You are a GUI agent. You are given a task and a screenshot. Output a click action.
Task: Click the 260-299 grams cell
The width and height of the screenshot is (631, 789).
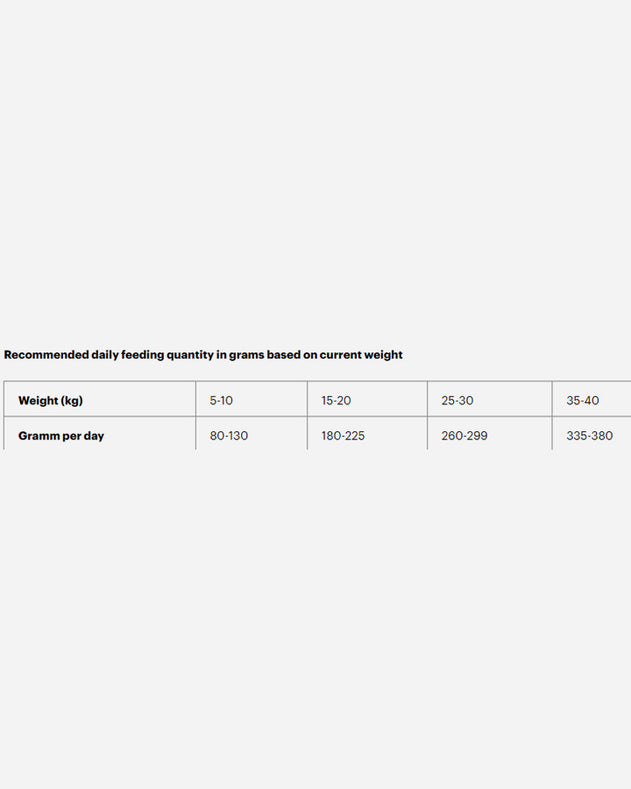[x=464, y=436]
